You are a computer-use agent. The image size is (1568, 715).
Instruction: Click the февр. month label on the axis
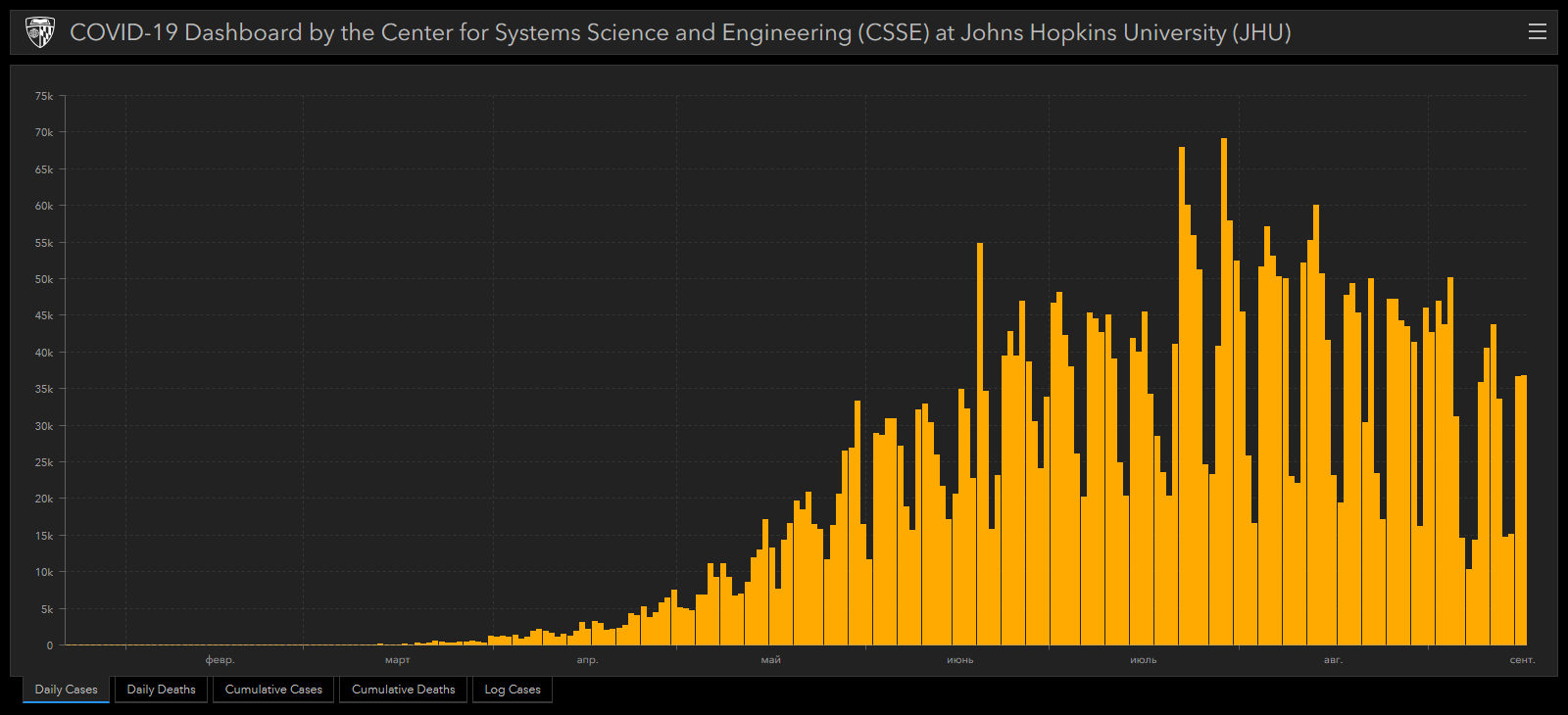[x=220, y=660]
